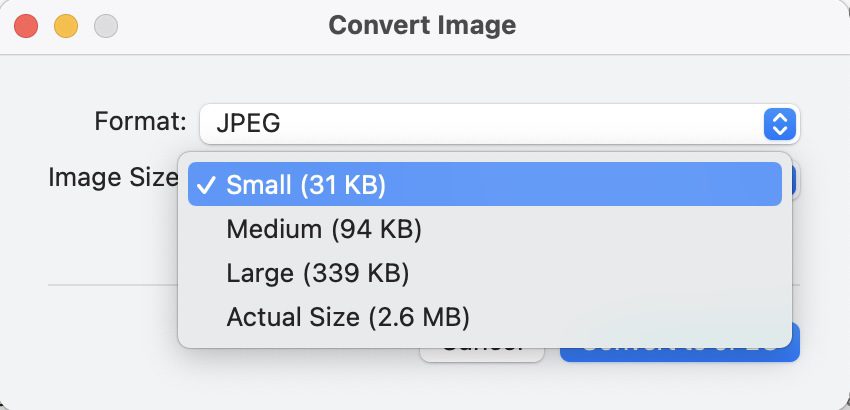Pick the Large (339 KB) option

(x=318, y=274)
